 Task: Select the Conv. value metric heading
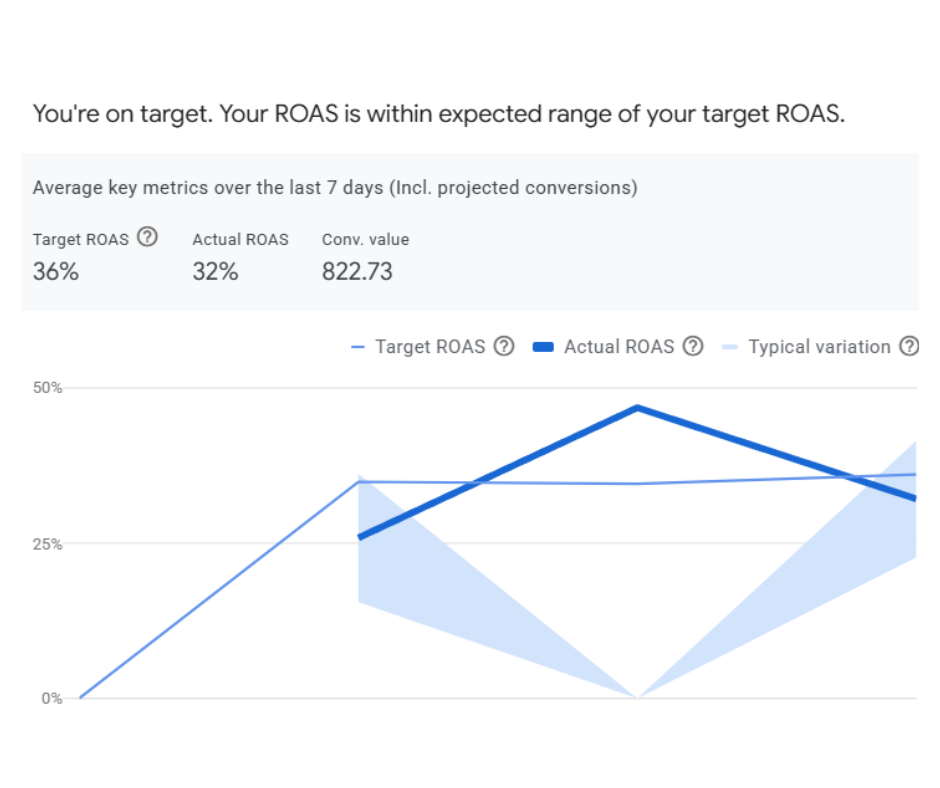365,240
